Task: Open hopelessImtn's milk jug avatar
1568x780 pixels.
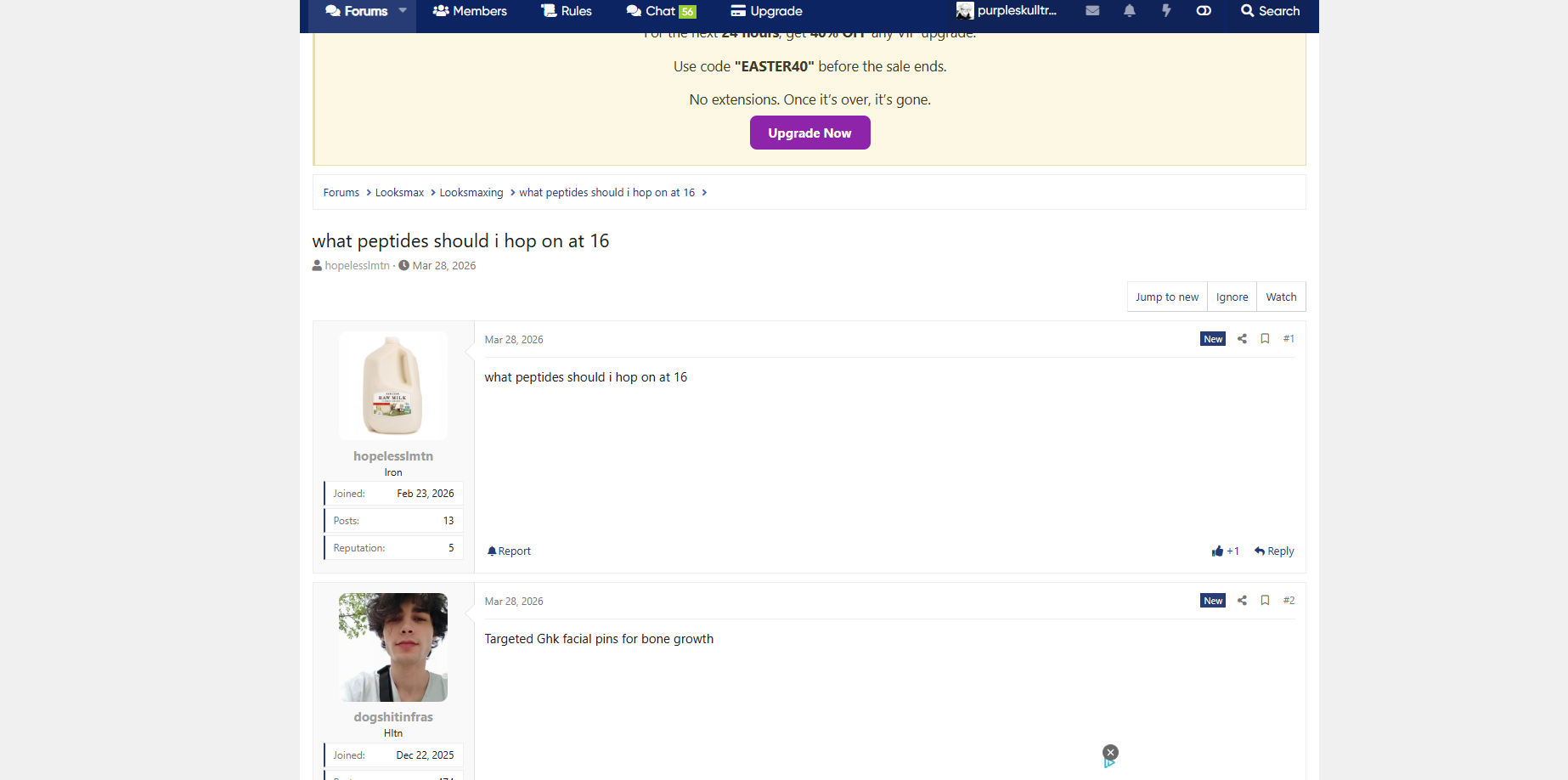Action: pos(393,386)
